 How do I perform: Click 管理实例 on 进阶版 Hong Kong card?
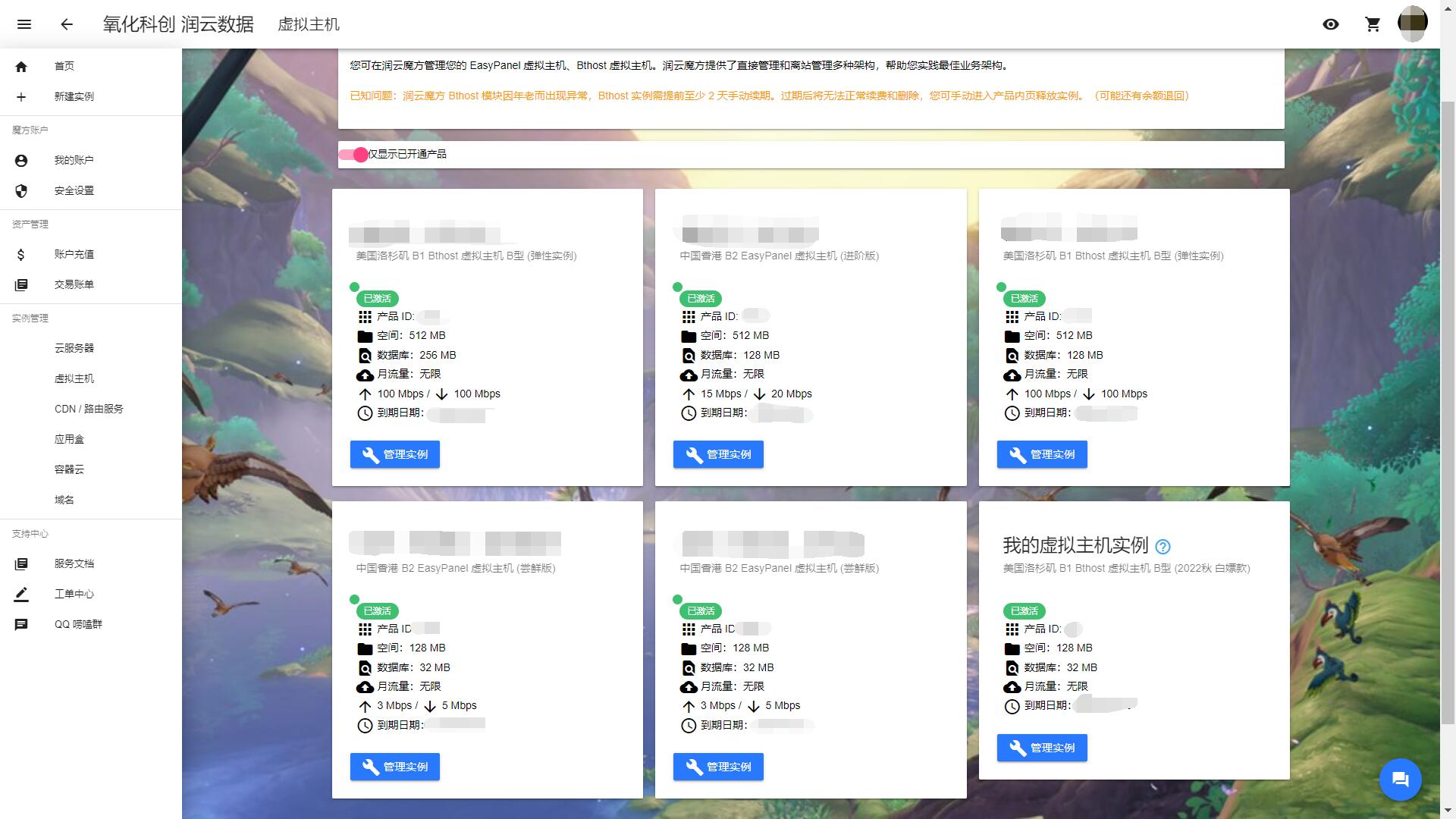coord(718,454)
